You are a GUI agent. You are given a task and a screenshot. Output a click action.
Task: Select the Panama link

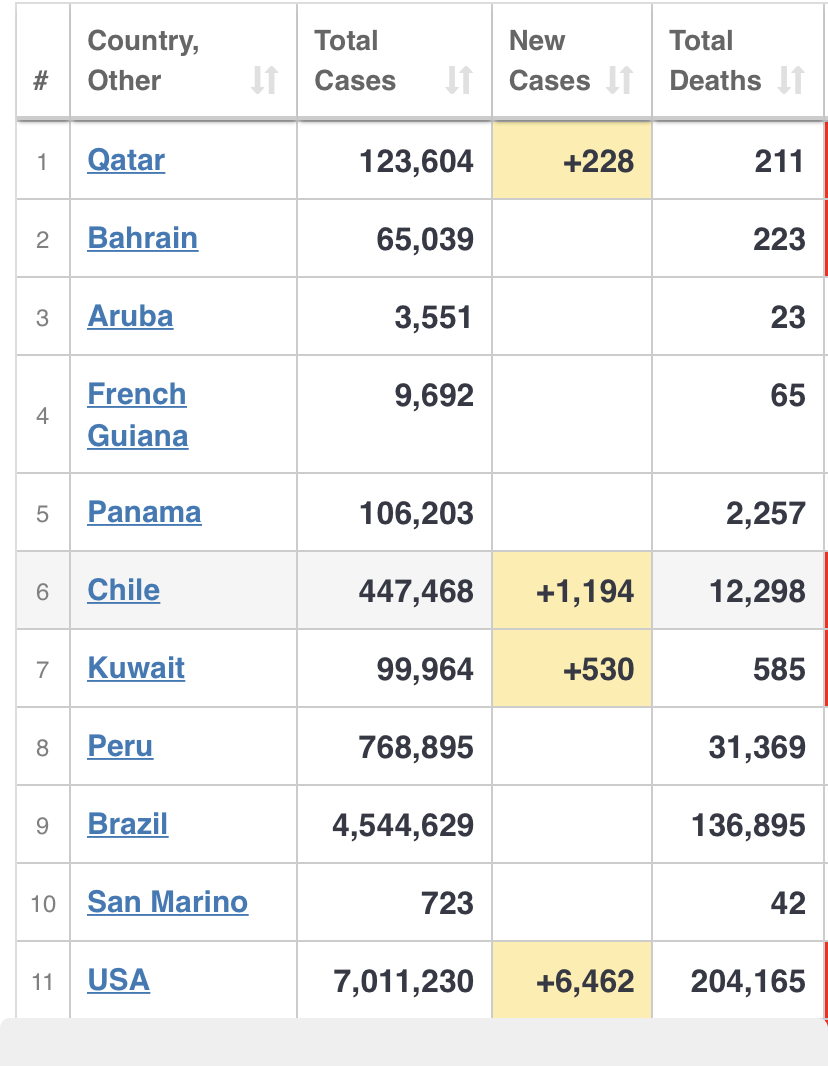tap(144, 512)
